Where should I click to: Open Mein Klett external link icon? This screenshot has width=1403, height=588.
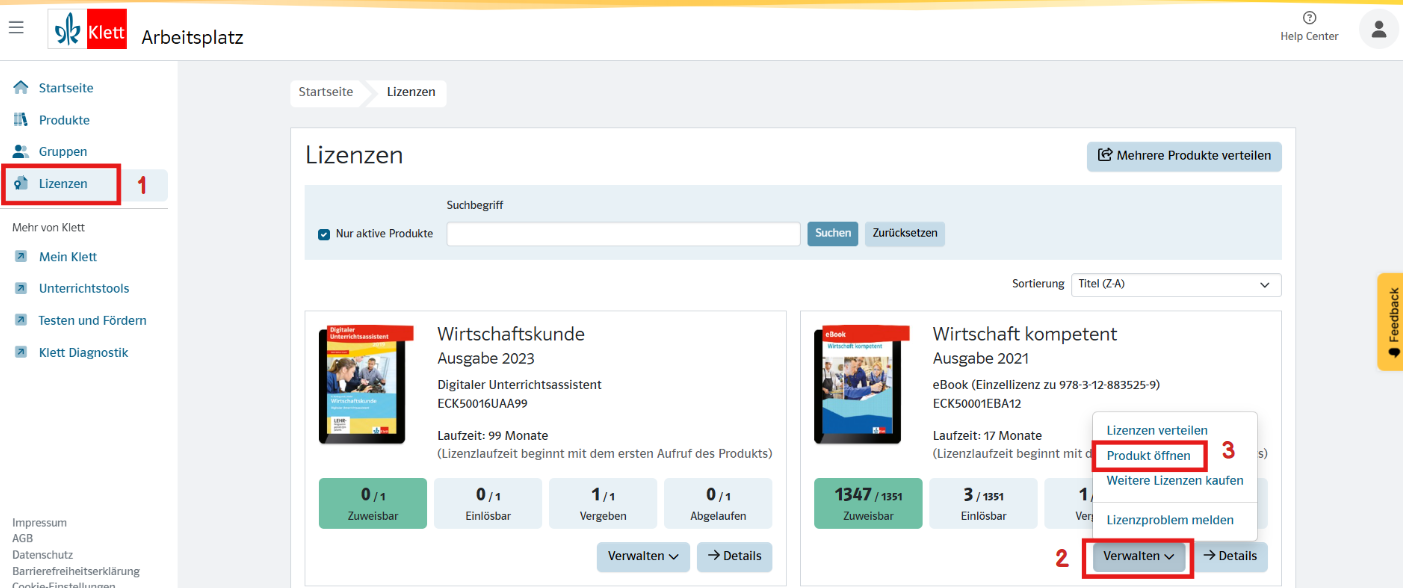21,257
